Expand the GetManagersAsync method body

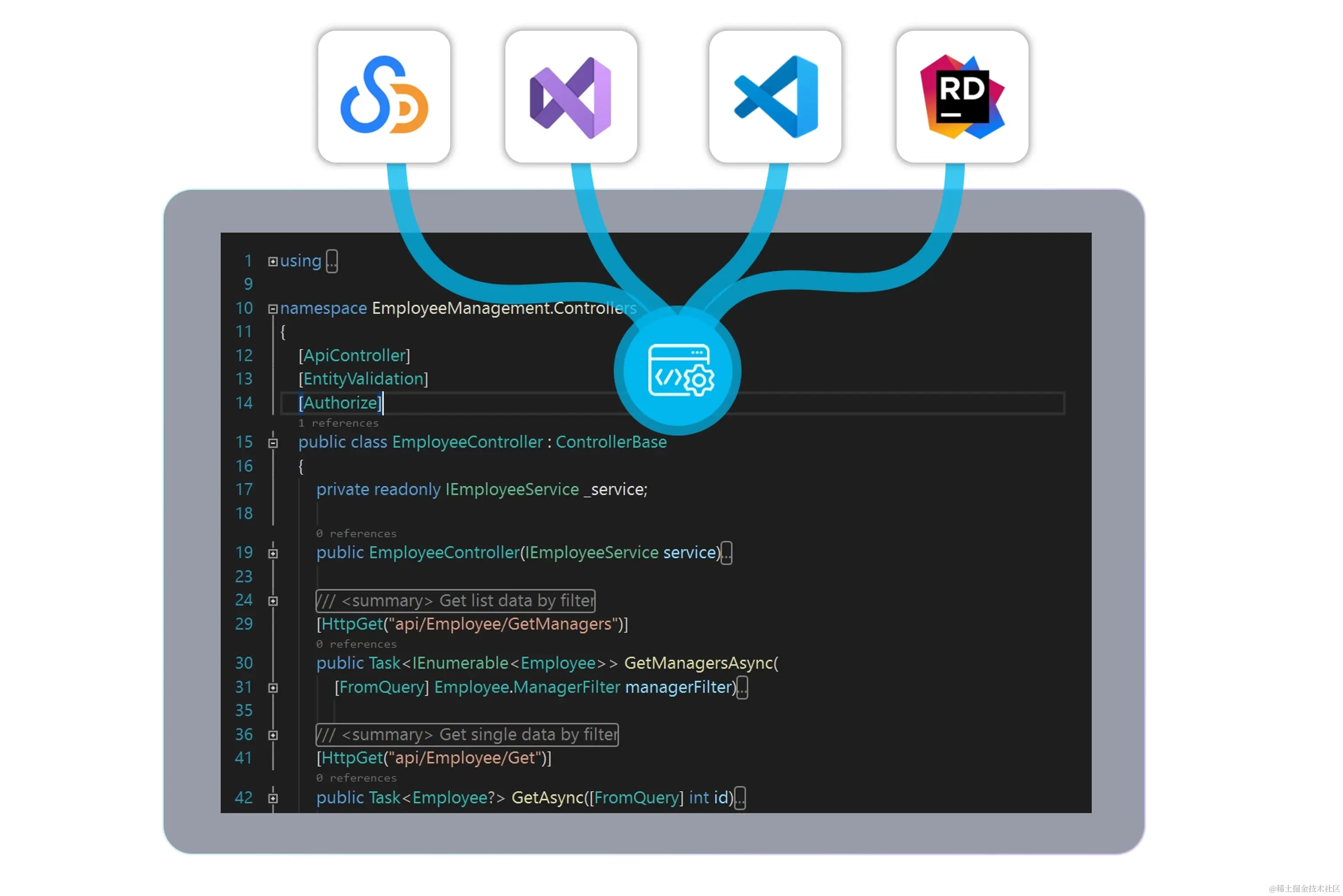coord(273,687)
